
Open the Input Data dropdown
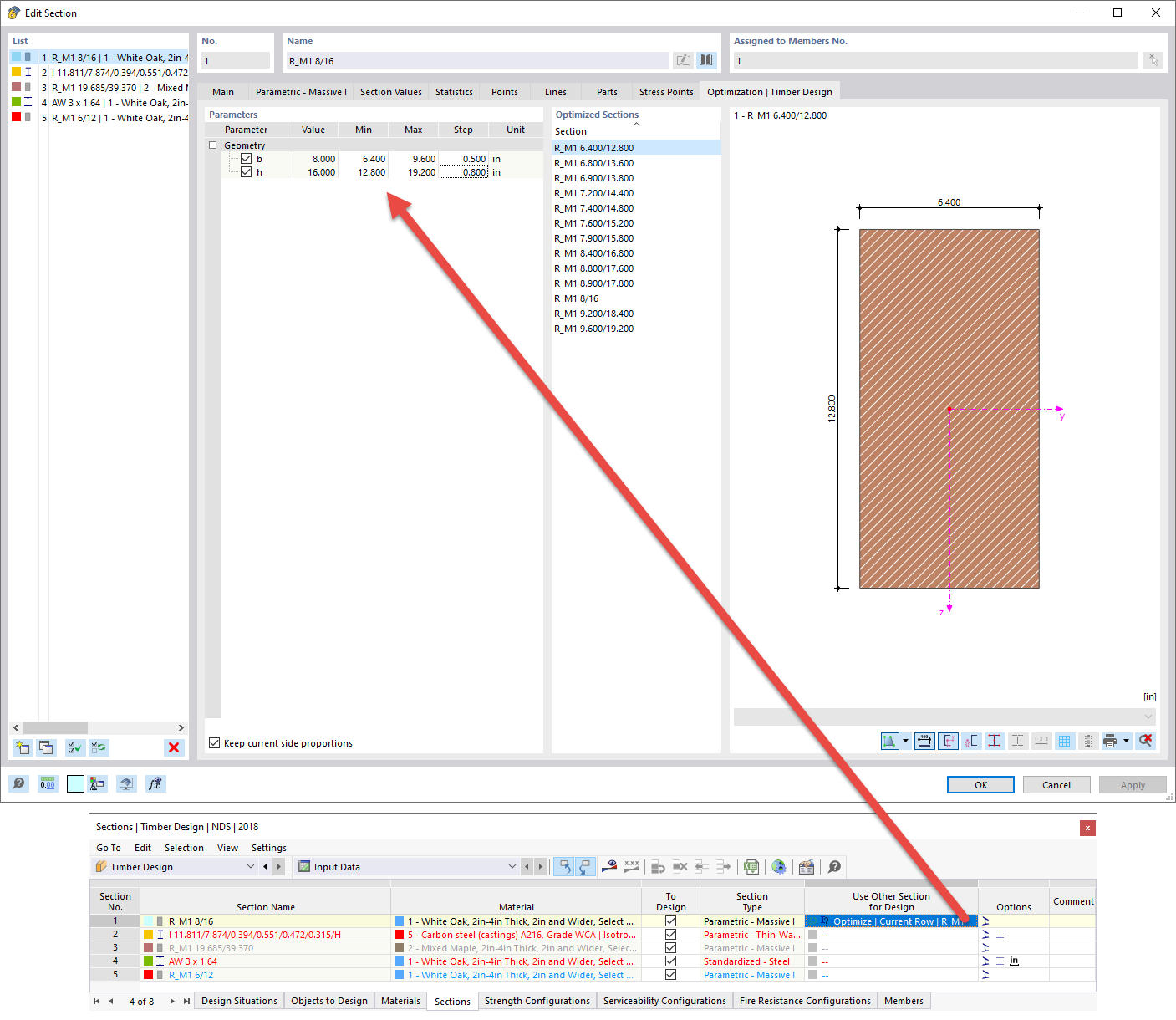pos(512,867)
